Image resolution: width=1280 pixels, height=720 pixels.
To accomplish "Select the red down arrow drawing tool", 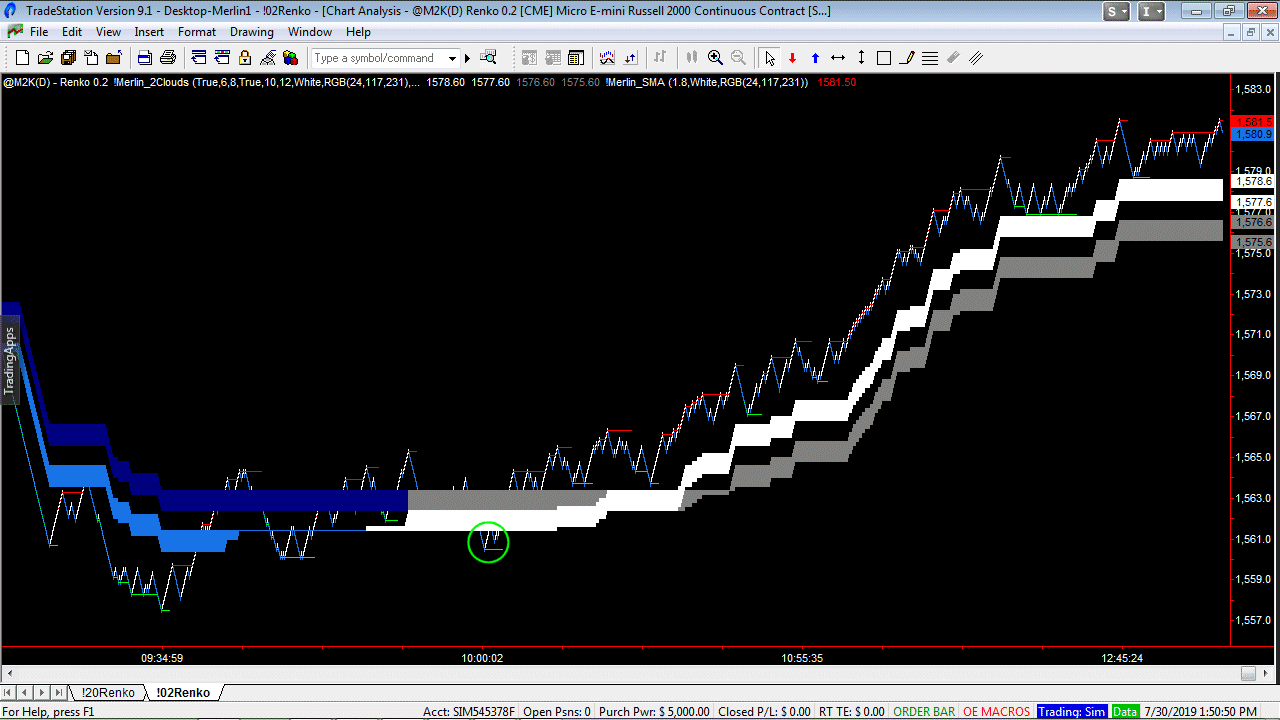I will pos(792,58).
